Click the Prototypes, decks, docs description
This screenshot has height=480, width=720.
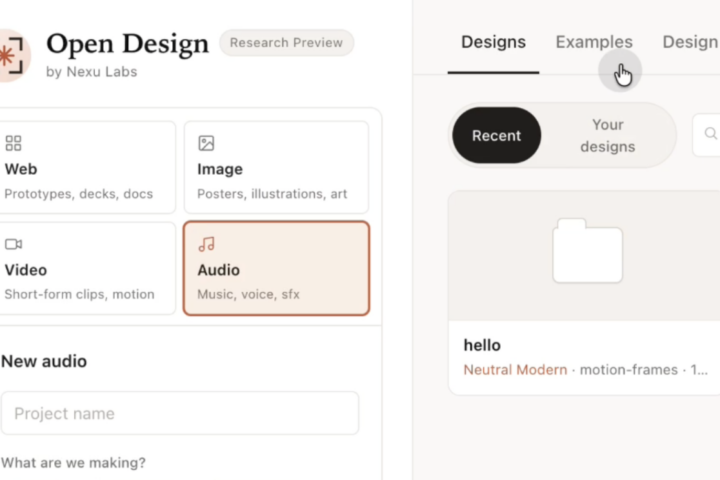(x=79, y=194)
